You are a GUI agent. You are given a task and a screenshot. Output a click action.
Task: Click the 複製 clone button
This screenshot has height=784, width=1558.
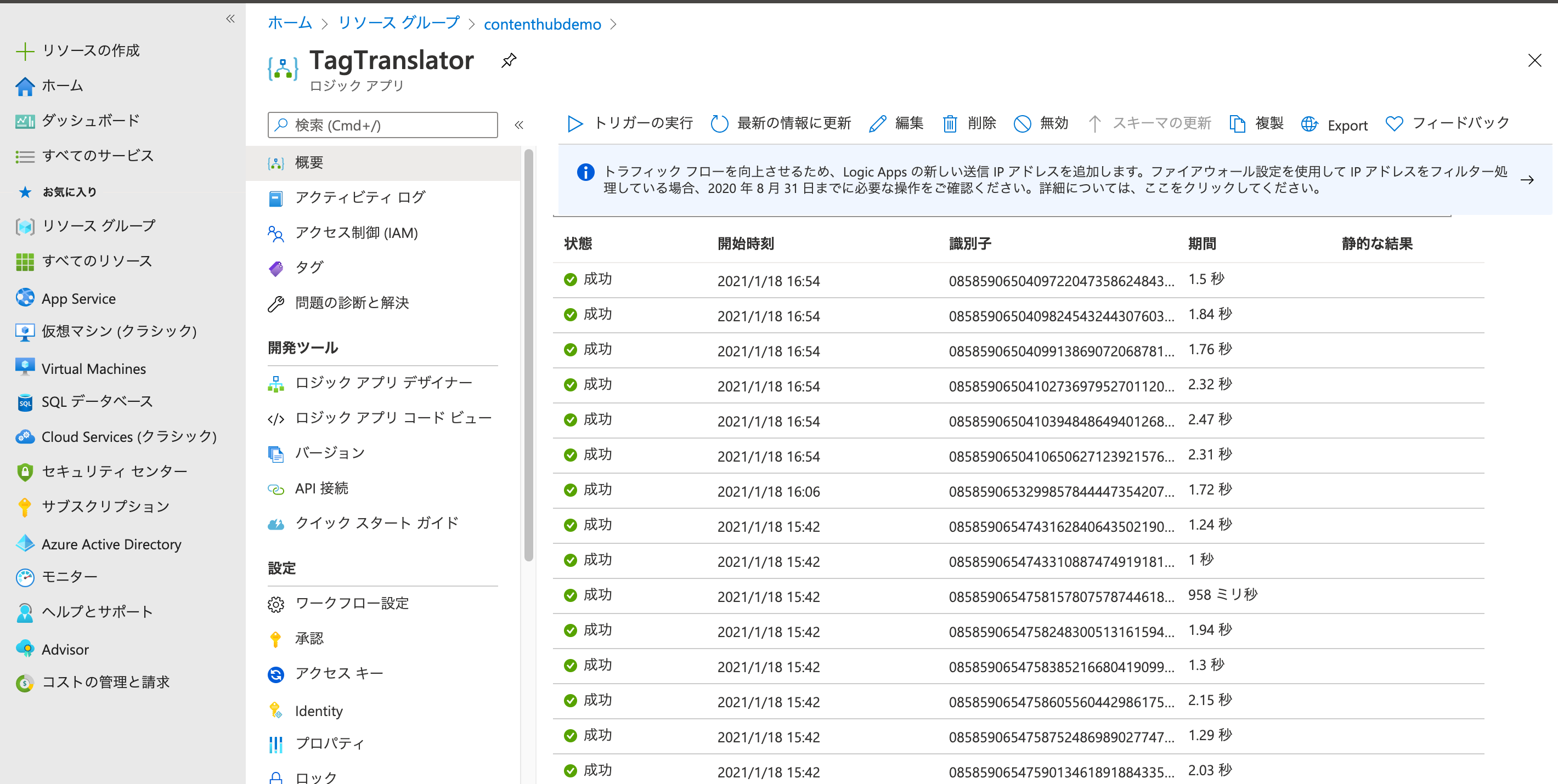[1256, 124]
